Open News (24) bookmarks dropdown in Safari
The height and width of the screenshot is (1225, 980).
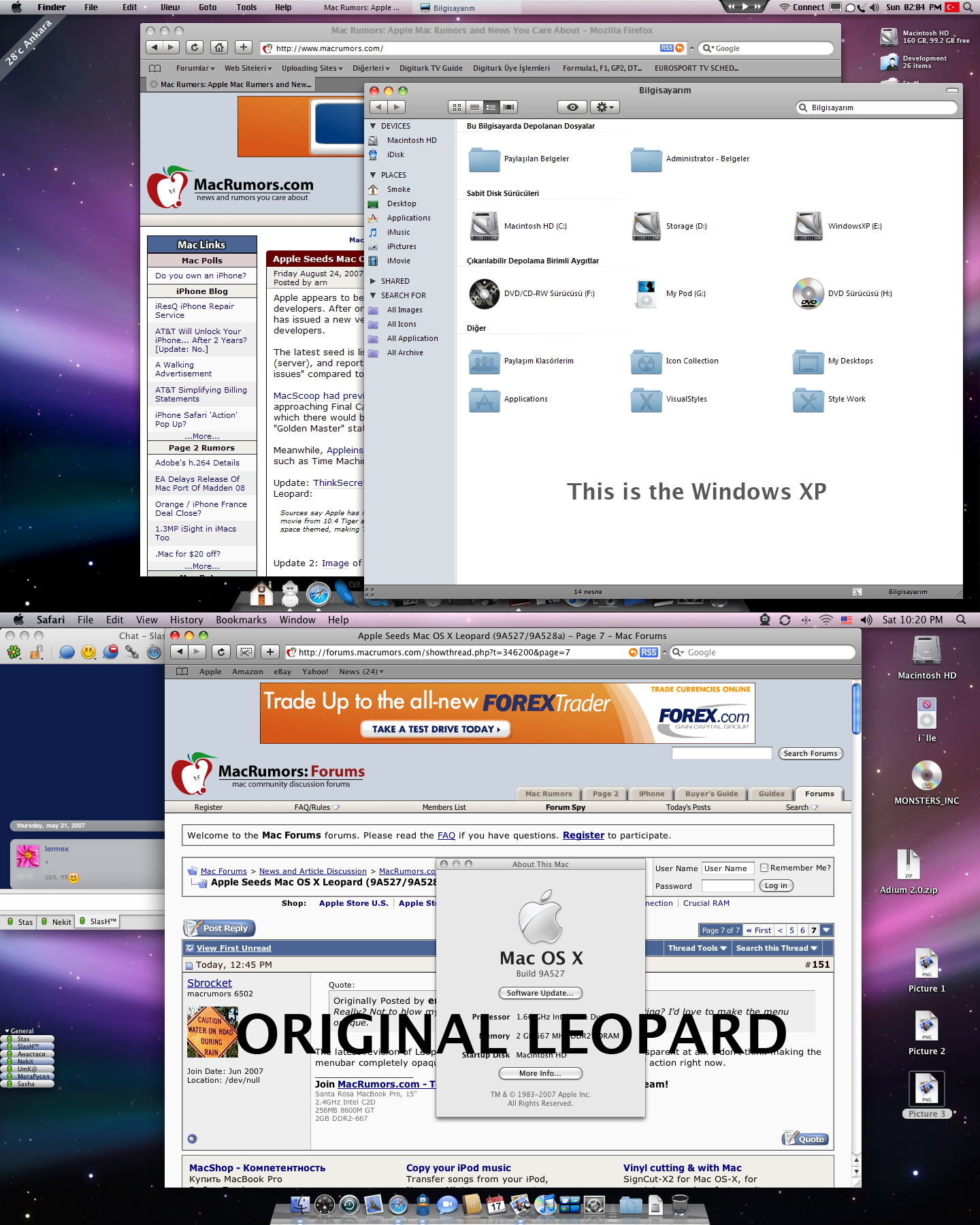click(x=361, y=672)
